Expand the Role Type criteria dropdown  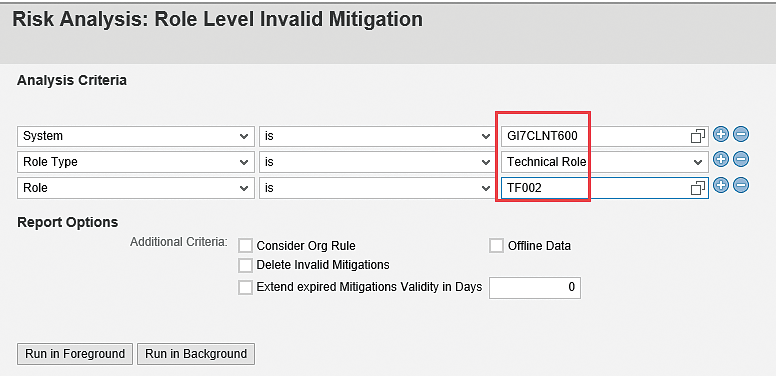click(136, 162)
